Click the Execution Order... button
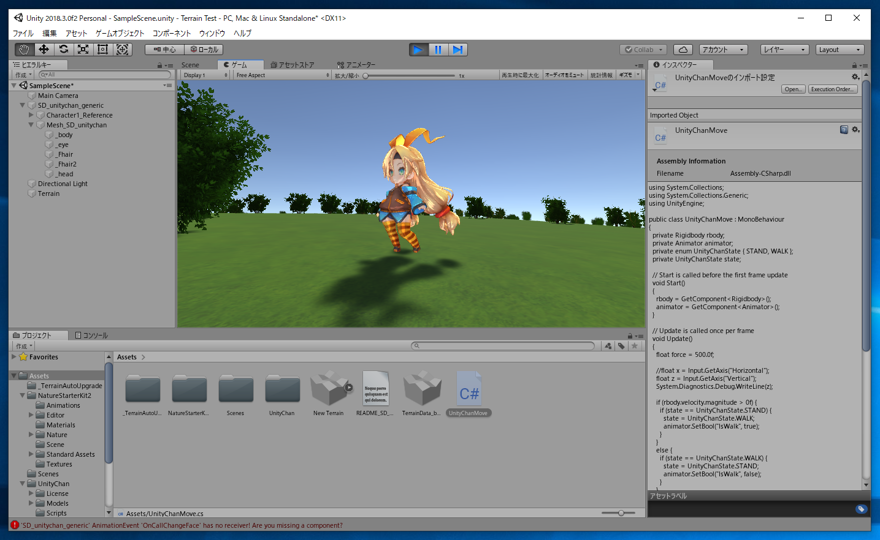The width and height of the screenshot is (880, 540). [x=833, y=89]
